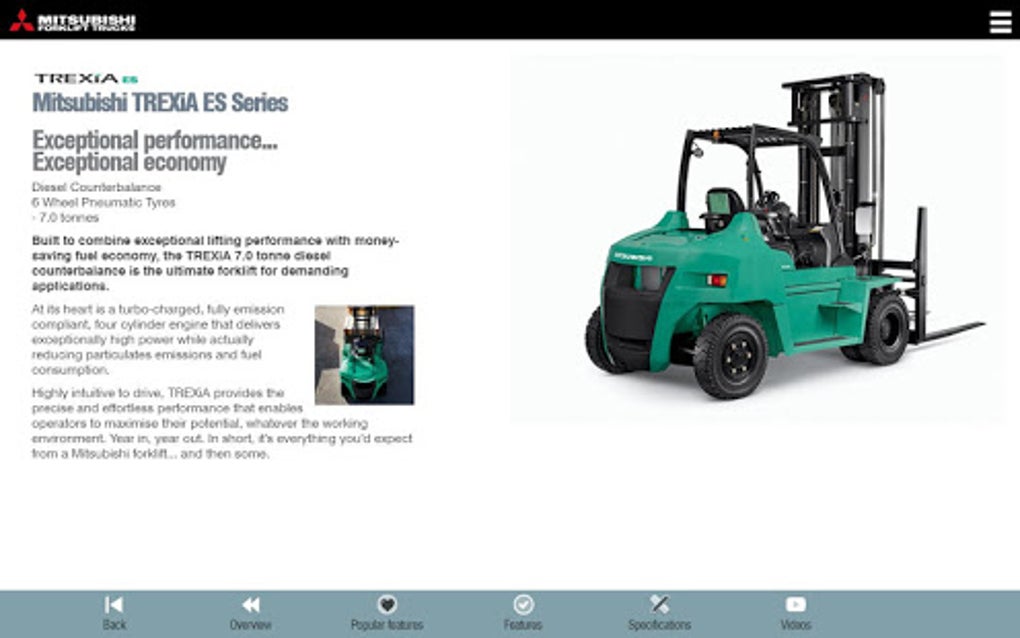Open the hamburger menu icon
The height and width of the screenshot is (638, 1020).
point(1000,21)
